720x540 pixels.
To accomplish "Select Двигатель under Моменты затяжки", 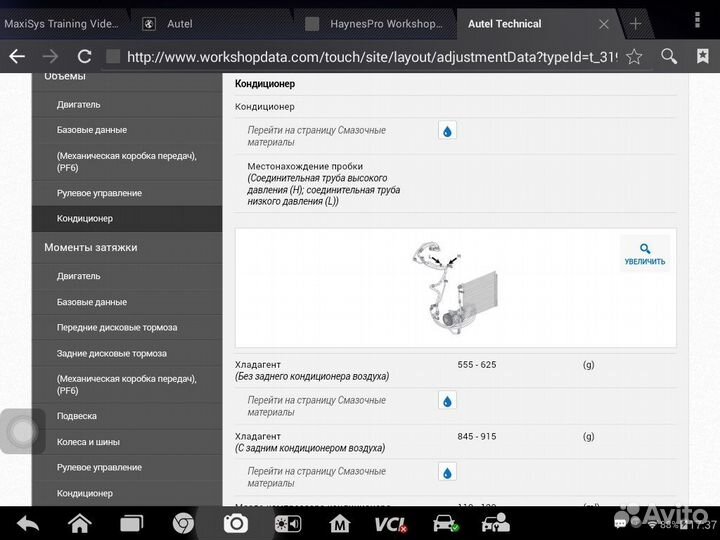I will pyautogui.click(x=127, y=276).
